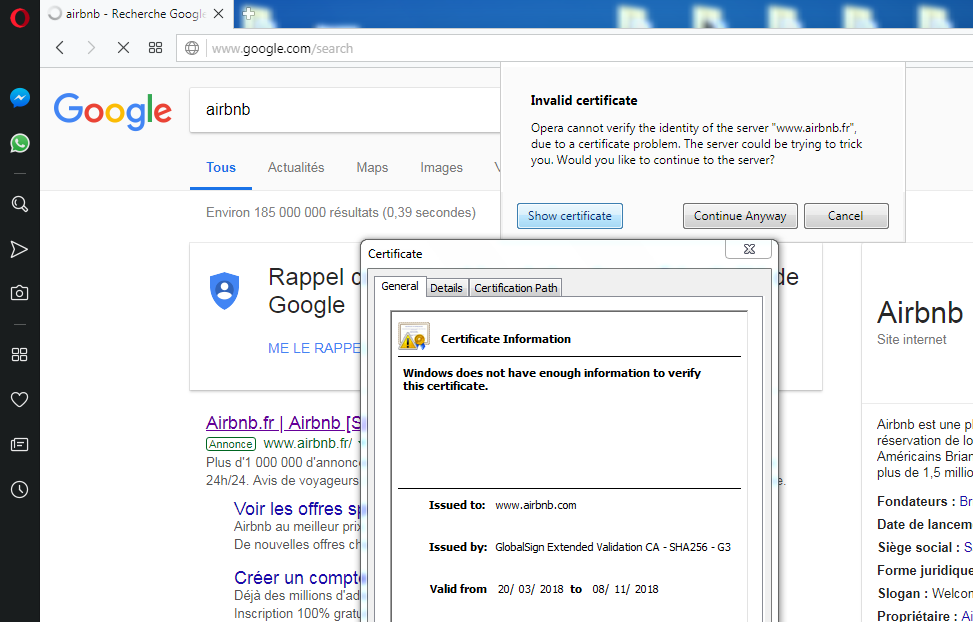
Task: Click the certificate warning icon
Action: 413,336
